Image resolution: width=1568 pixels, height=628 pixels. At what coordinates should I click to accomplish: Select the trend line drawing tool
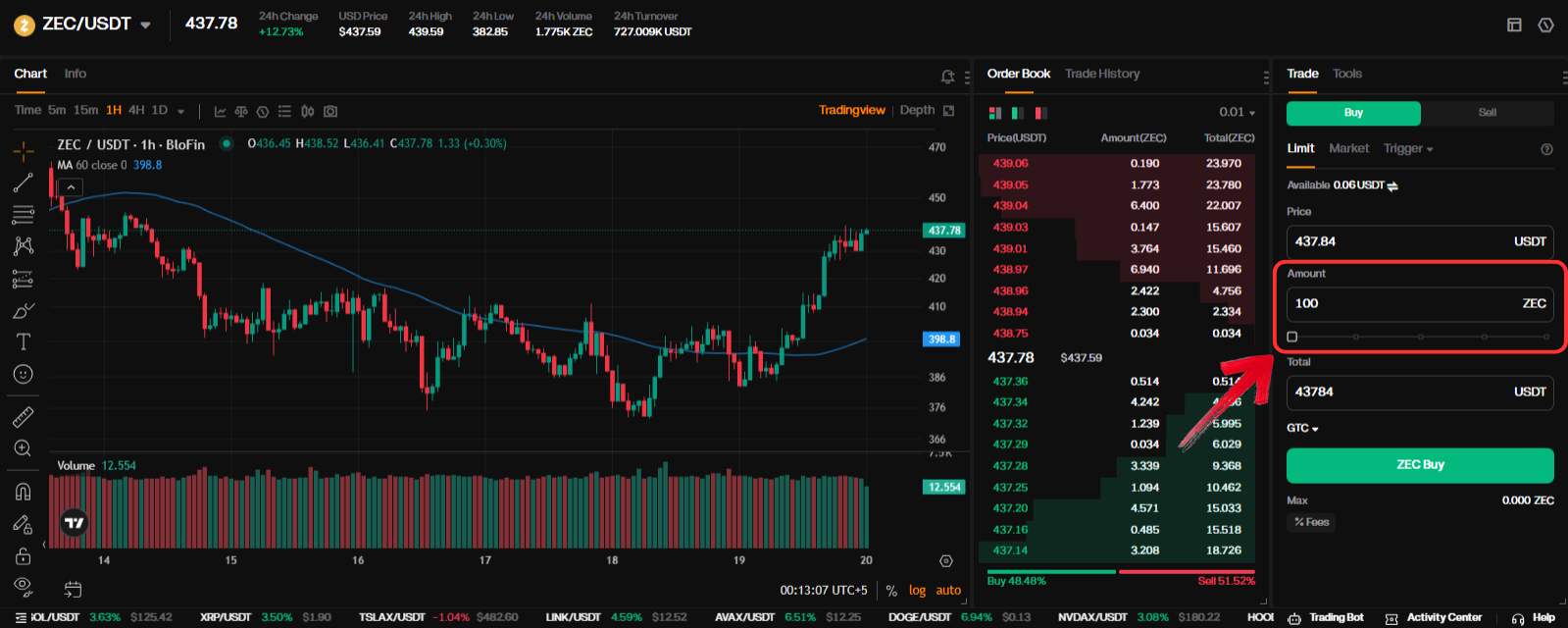[24, 183]
